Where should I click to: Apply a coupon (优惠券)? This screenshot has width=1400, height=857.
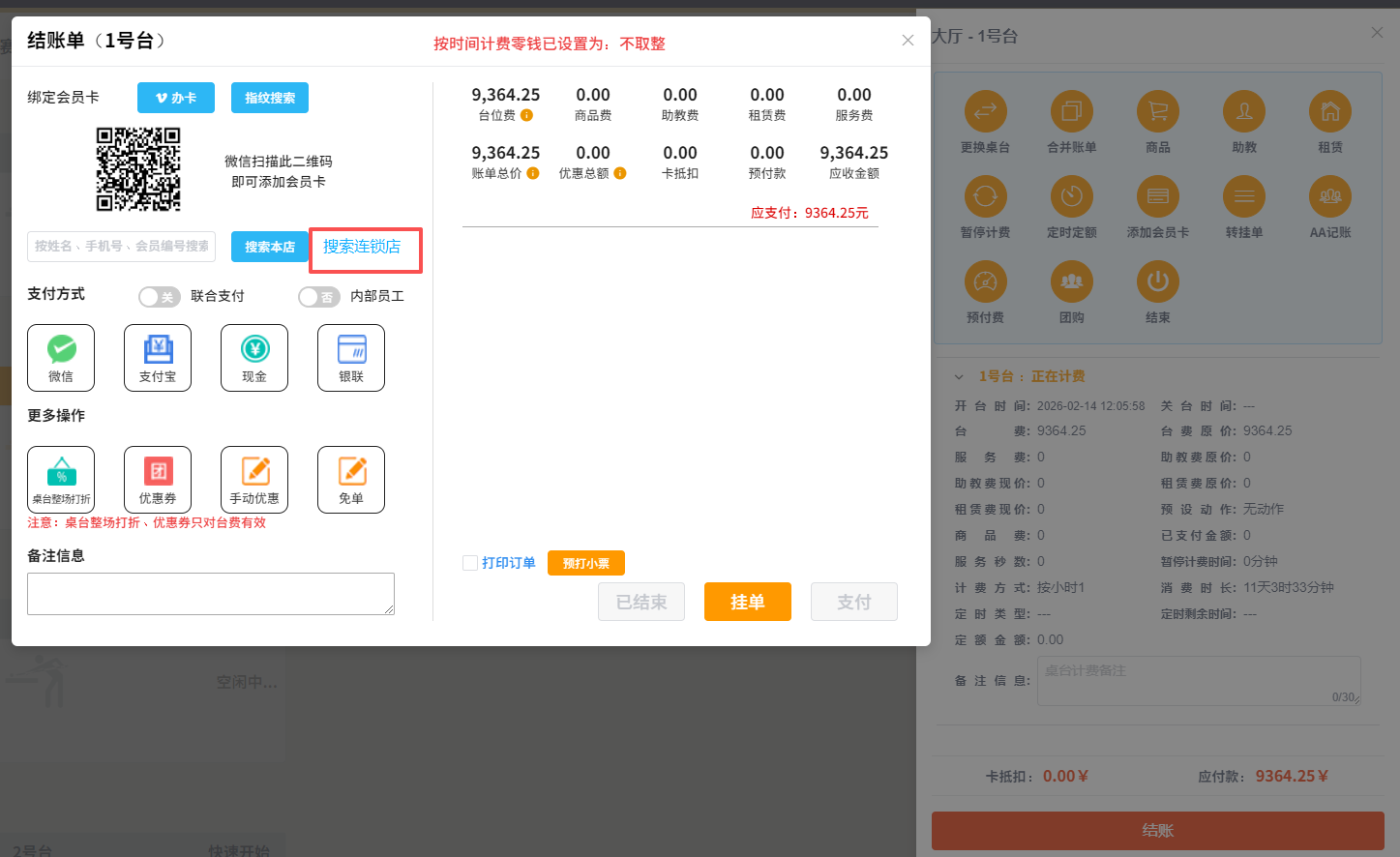click(x=158, y=479)
